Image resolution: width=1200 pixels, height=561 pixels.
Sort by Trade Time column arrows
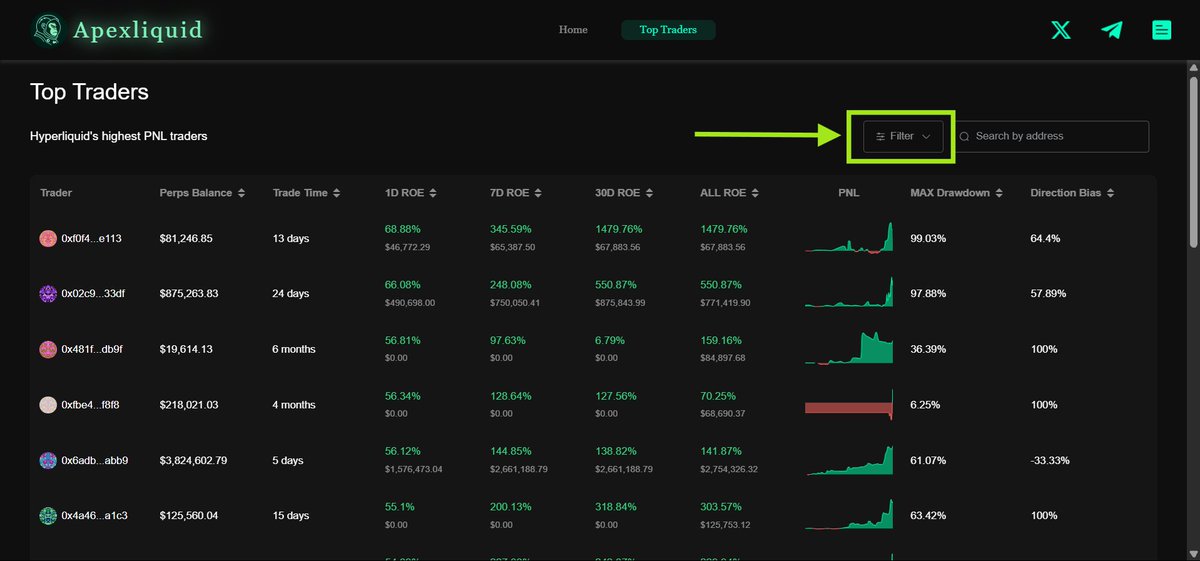click(337, 193)
